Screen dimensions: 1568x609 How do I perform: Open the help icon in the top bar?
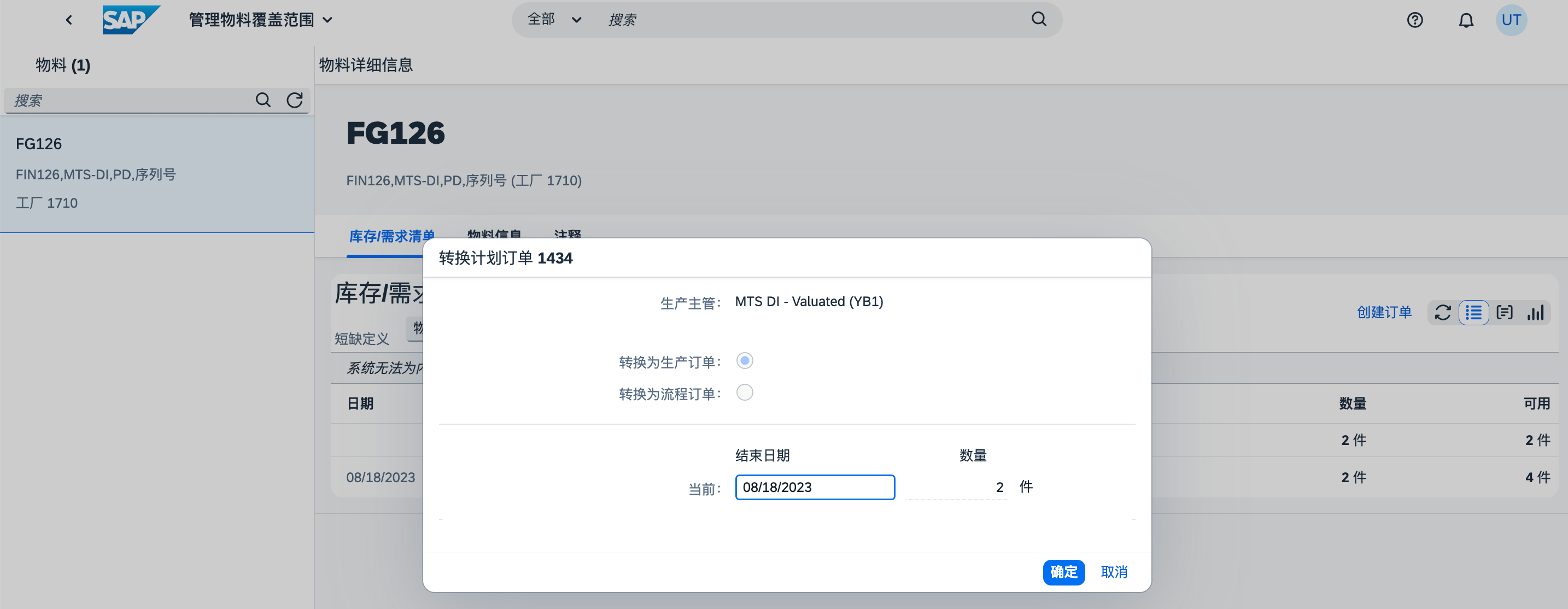(x=1415, y=20)
